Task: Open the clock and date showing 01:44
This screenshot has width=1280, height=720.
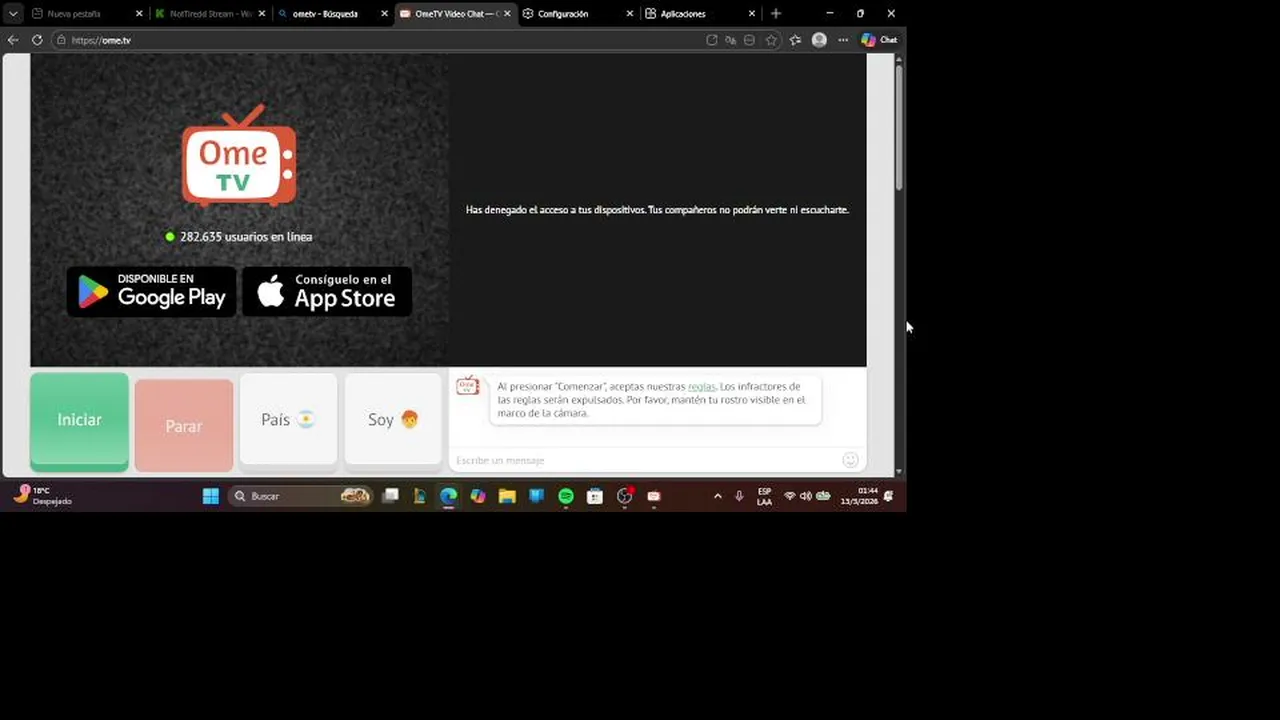Action: [x=859, y=496]
